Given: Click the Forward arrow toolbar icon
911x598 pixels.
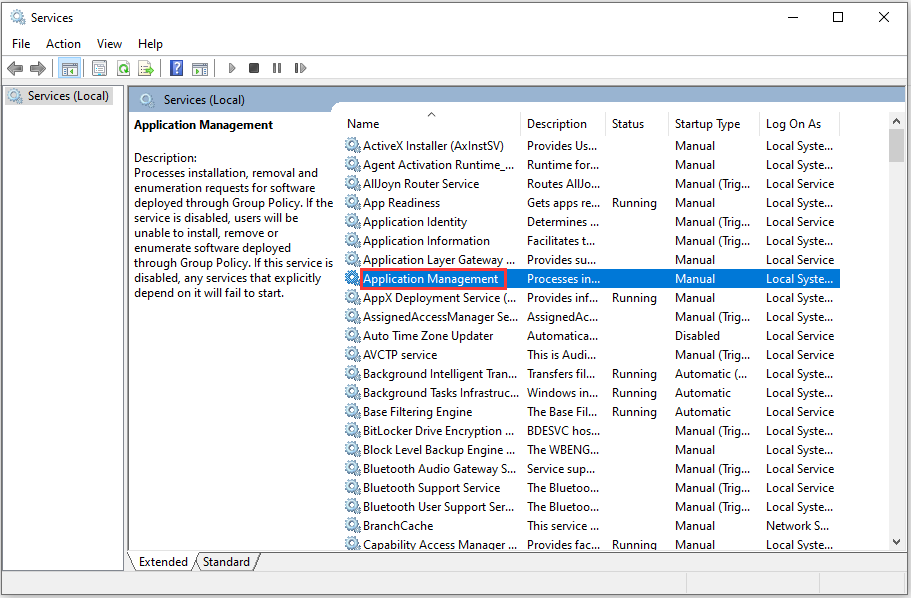Looking at the screenshot, I should 38,69.
